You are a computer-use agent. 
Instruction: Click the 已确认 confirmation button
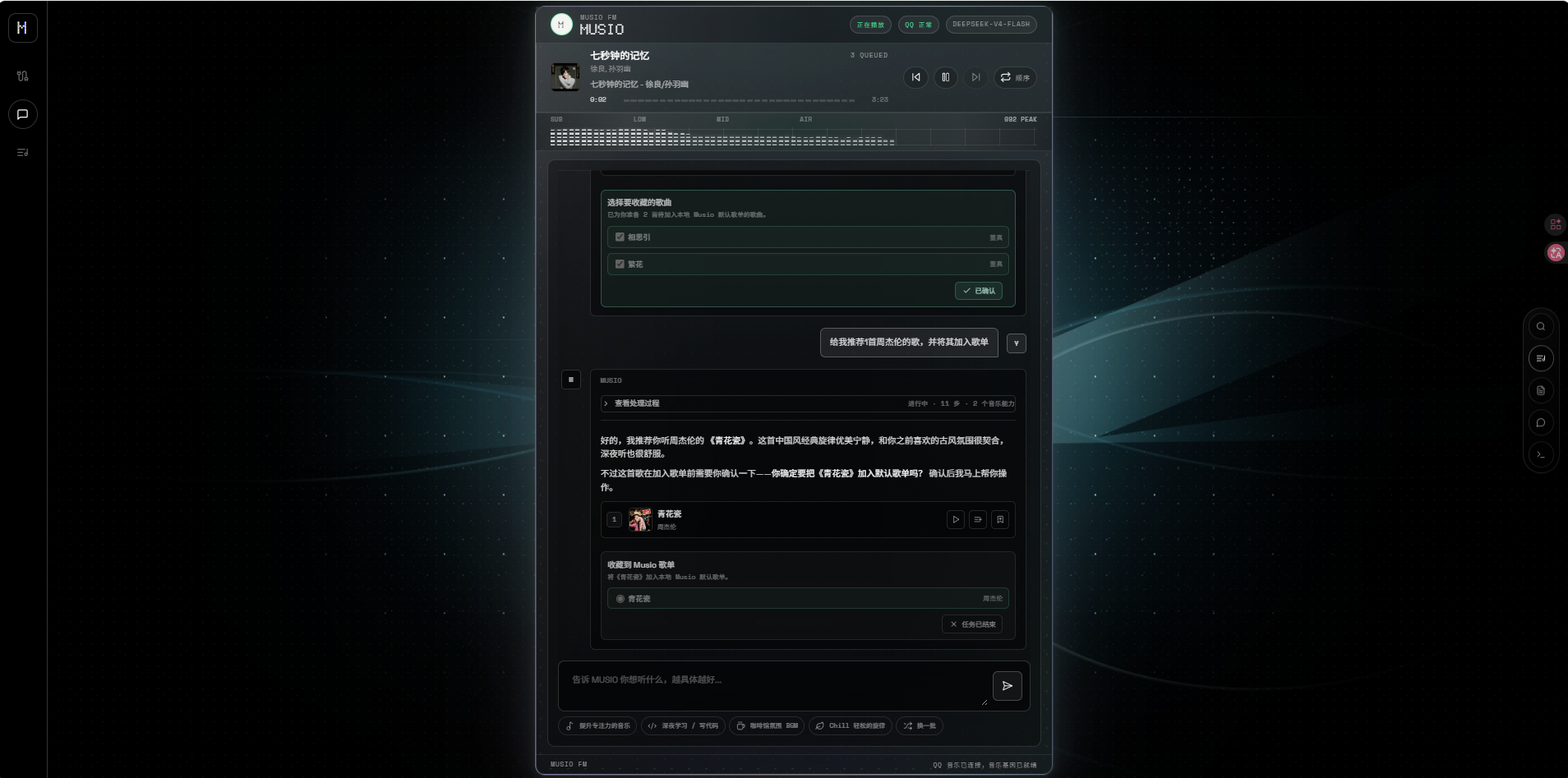[978, 291]
